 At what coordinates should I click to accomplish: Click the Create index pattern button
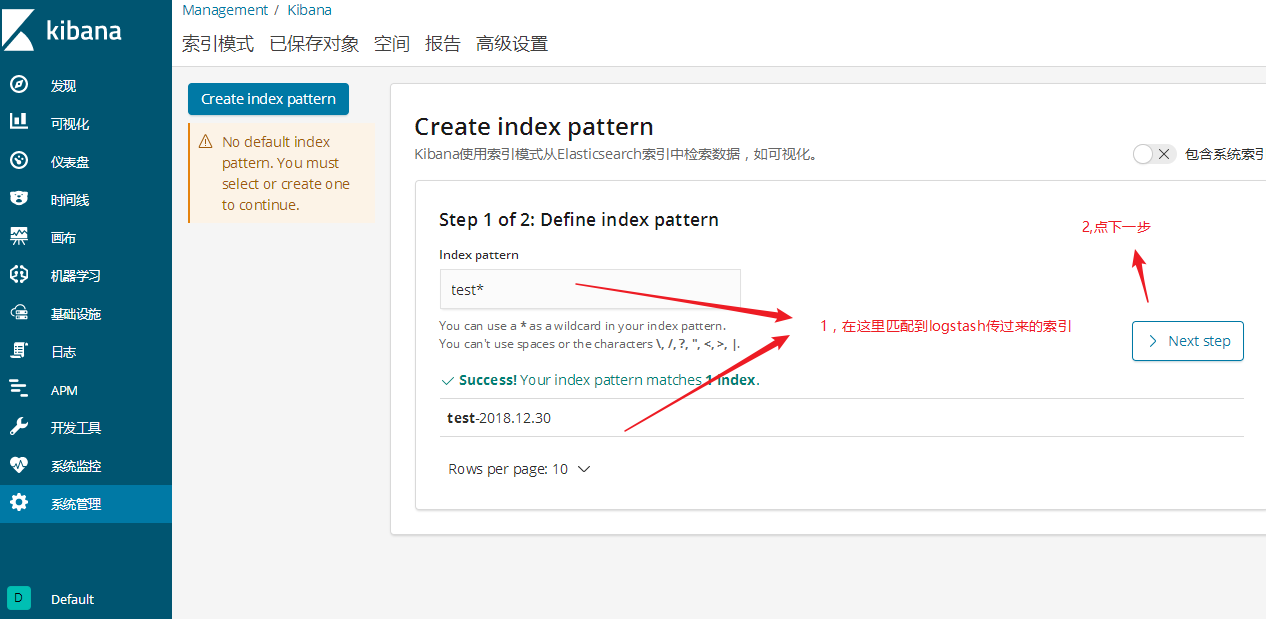tap(268, 99)
